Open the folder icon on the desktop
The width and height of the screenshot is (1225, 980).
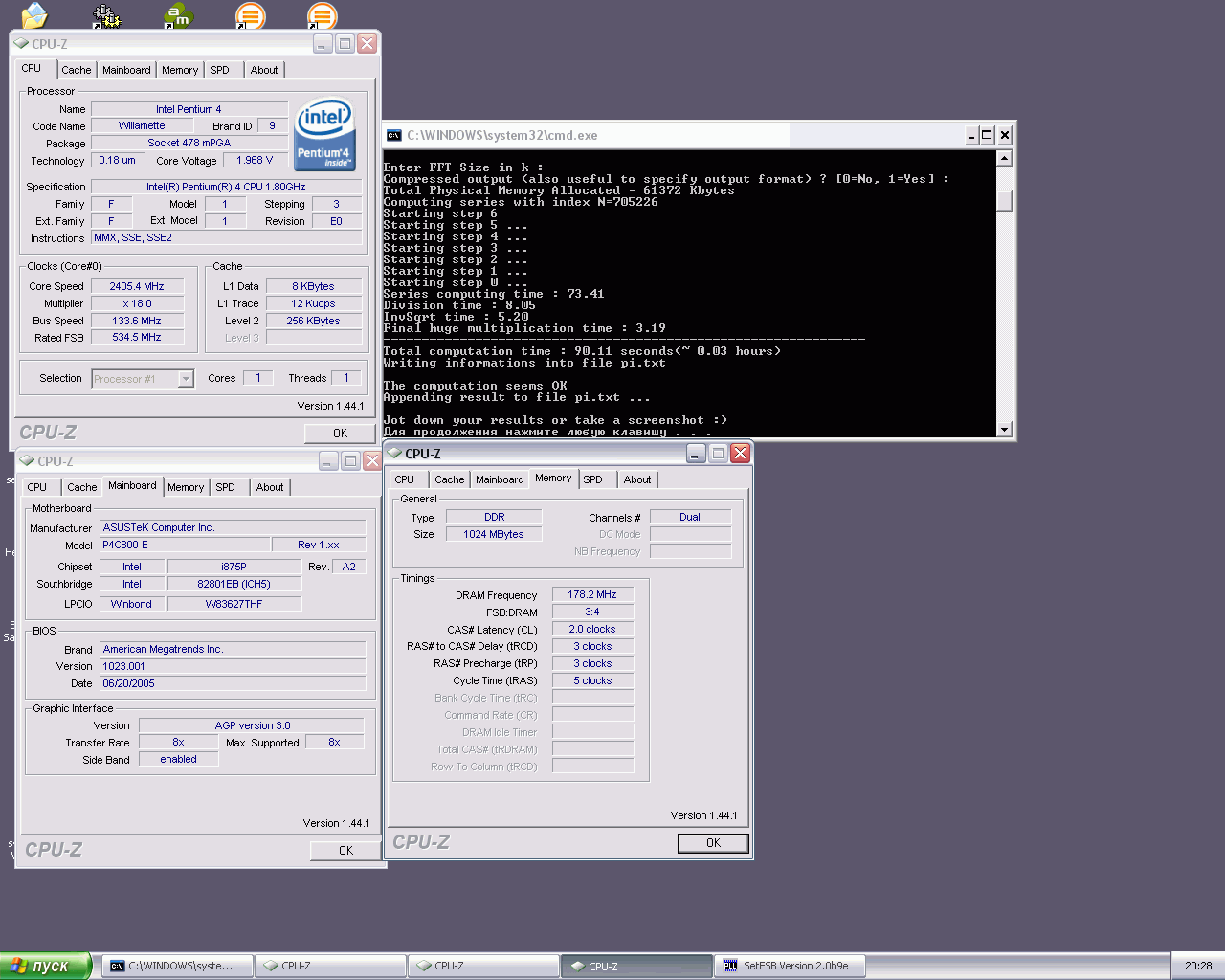coord(33,14)
